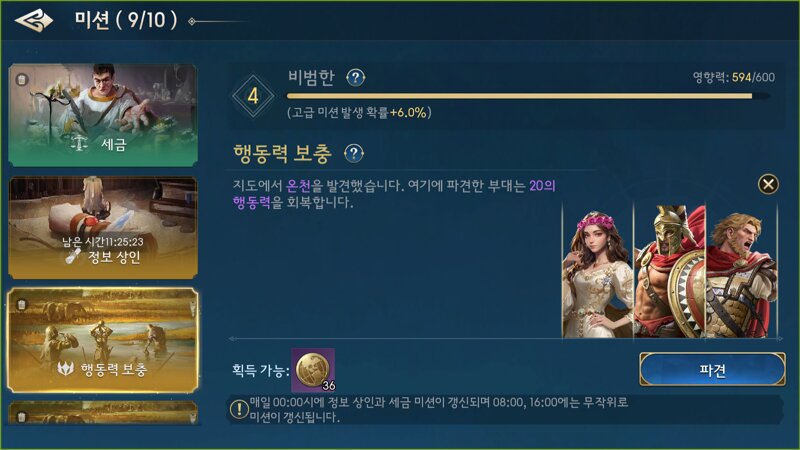The image size is (800, 450).
Task: Close the hero selection with X icon
Action: pyautogui.click(x=768, y=184)
